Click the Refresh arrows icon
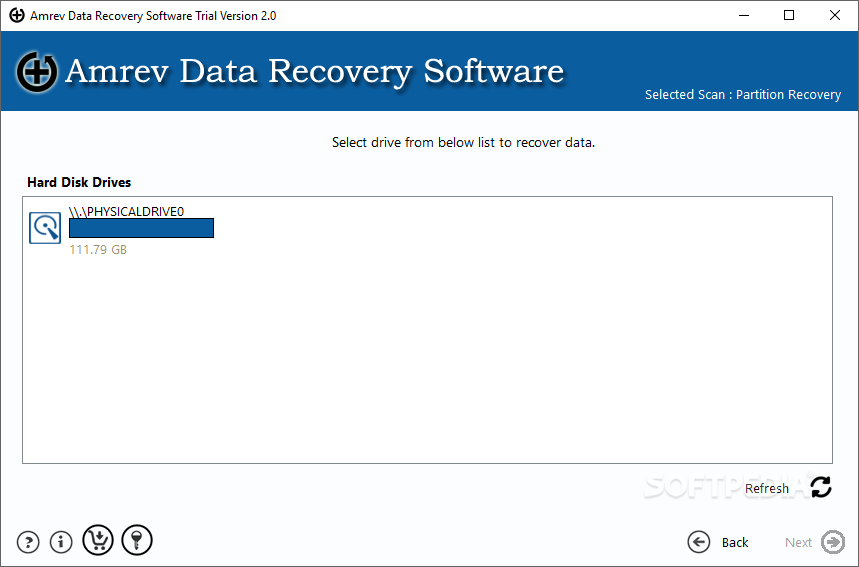The image size is (859, 567). 821,487
